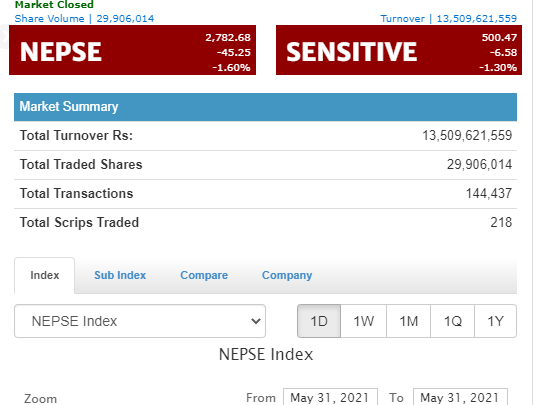This screenshot has width=554, height=405.
Task: Open the Compare tab
Action: [x=204, y=275]
